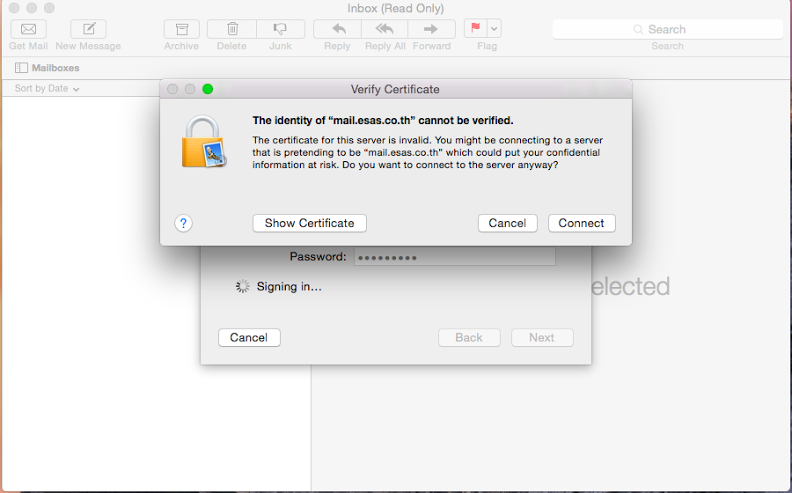Expand the Sort by Date menu

pos(47,89)
